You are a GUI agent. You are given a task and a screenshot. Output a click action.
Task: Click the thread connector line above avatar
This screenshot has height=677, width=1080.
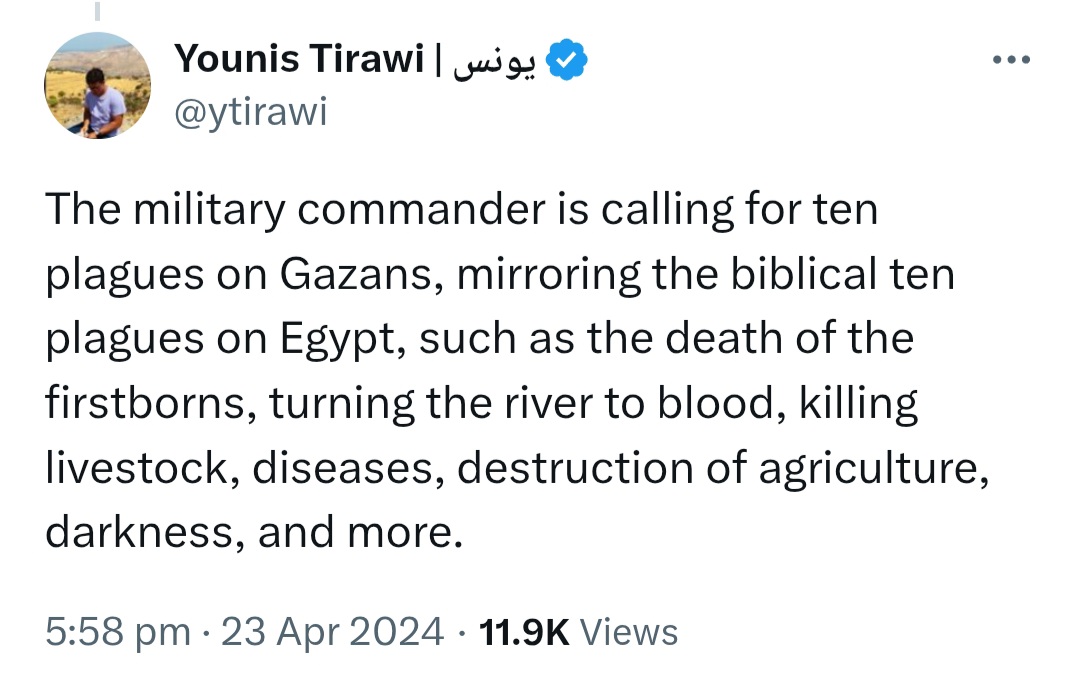click(x=97, y=10)
